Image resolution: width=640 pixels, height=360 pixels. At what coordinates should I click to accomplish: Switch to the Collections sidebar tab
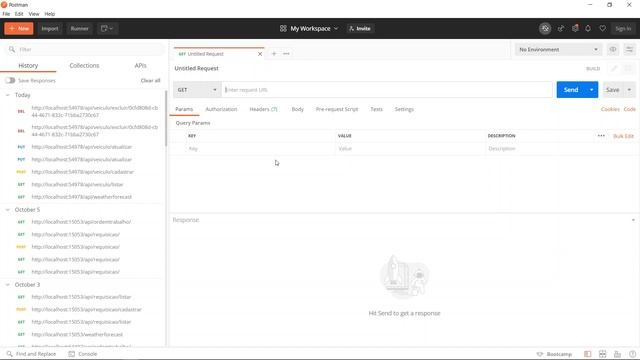point(84,65)
